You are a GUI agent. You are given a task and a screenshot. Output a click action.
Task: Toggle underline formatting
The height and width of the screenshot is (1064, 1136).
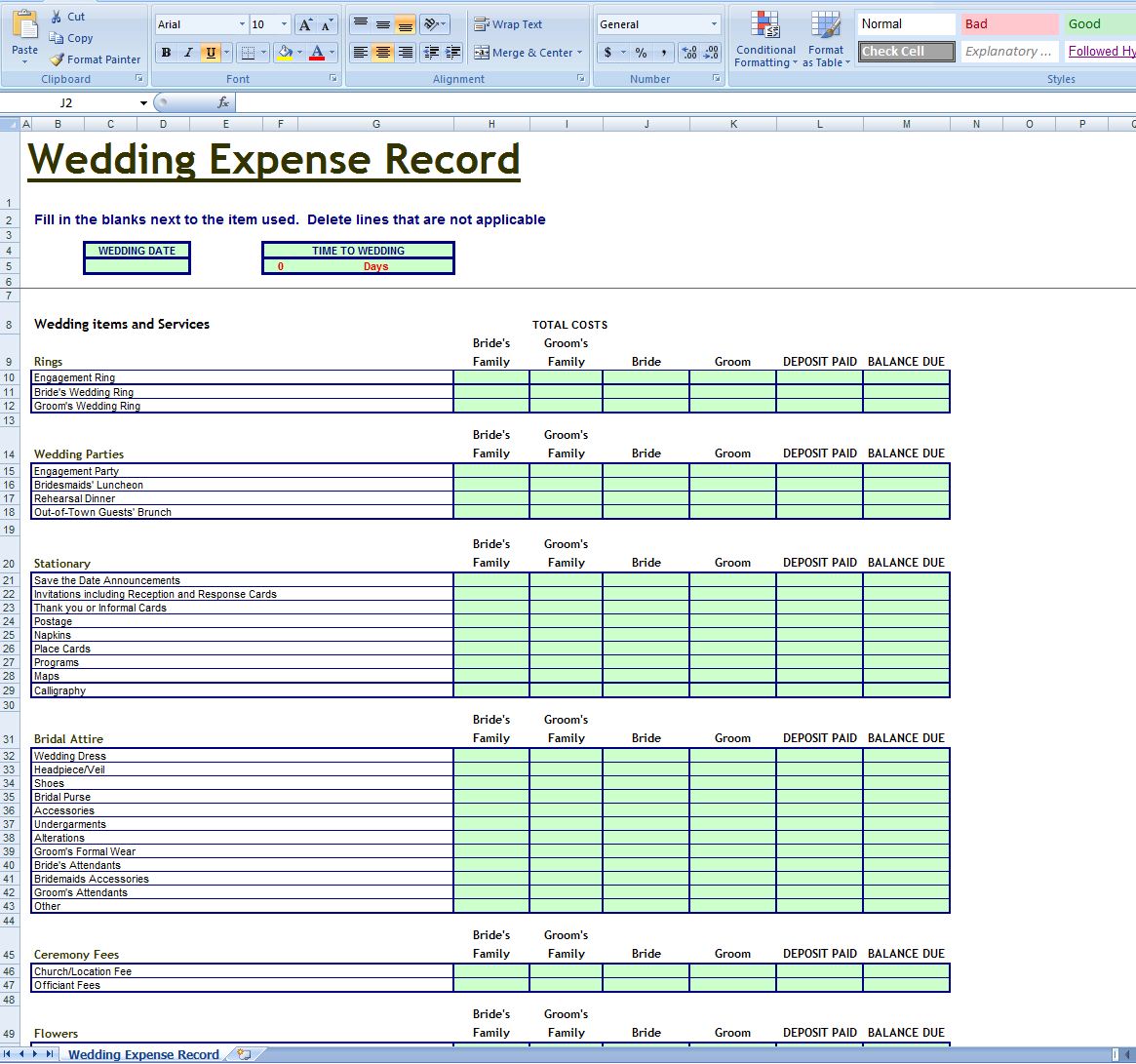(209, 52)
